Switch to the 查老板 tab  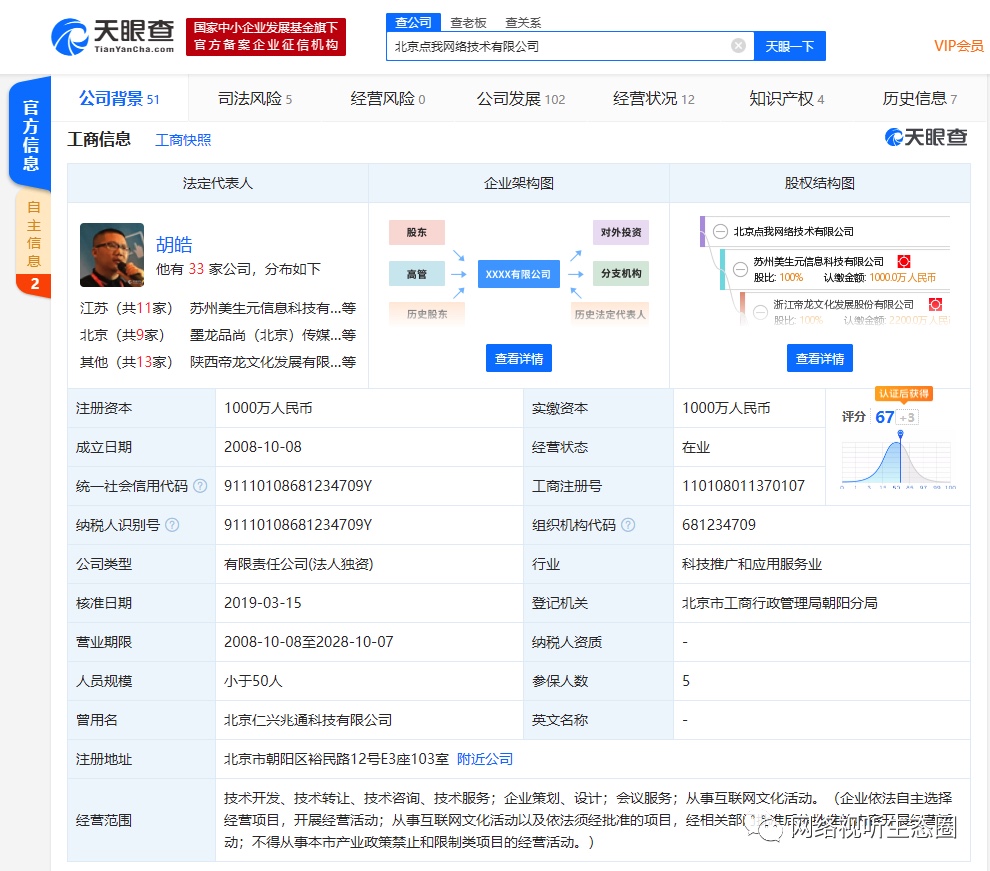pos(469,22)
